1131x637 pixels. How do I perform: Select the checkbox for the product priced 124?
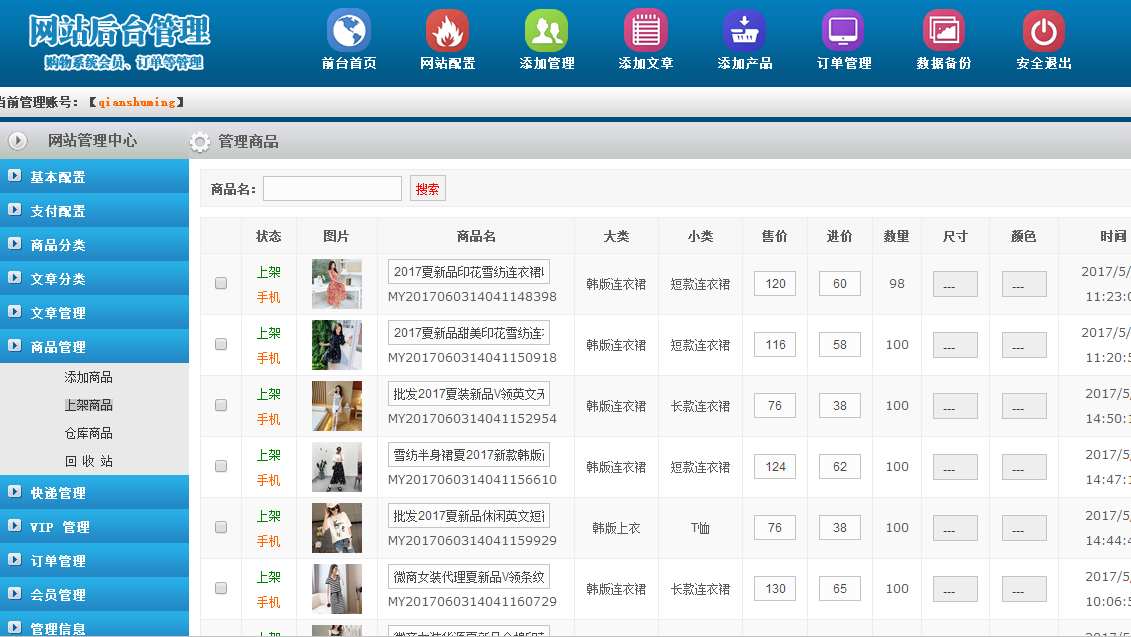click(221, 467)
